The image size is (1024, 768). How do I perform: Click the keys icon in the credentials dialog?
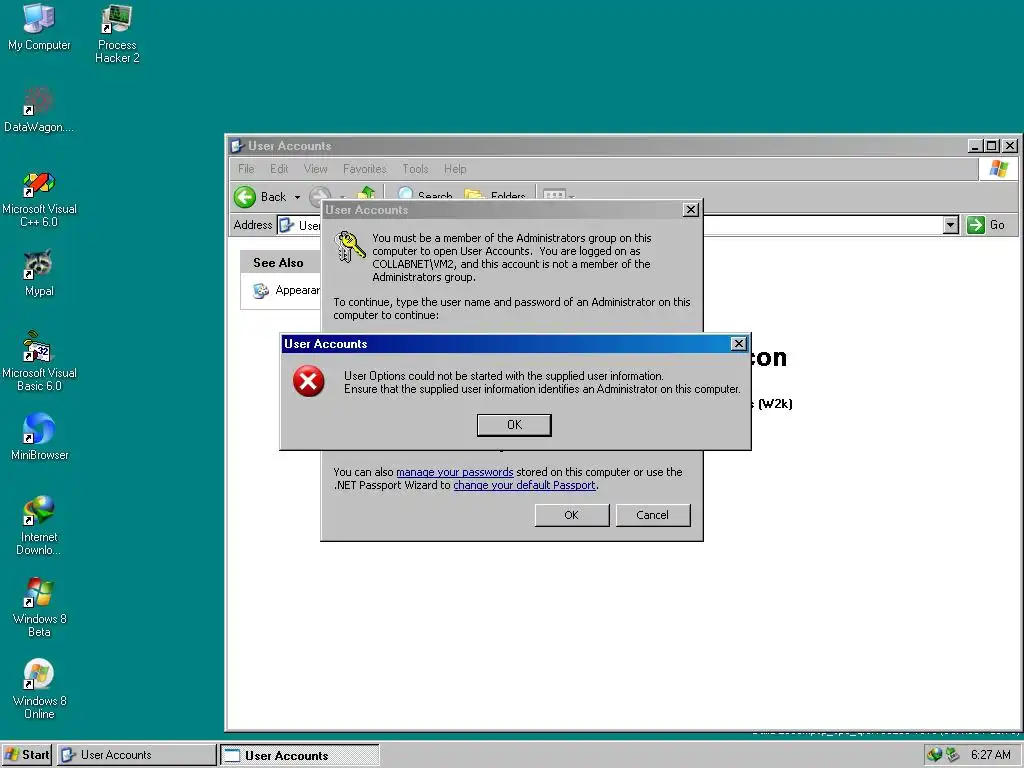(350, 247)
